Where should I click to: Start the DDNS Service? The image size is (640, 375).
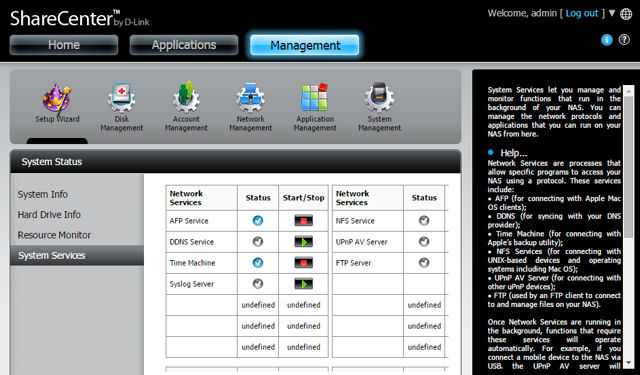[x=304, y=242]
